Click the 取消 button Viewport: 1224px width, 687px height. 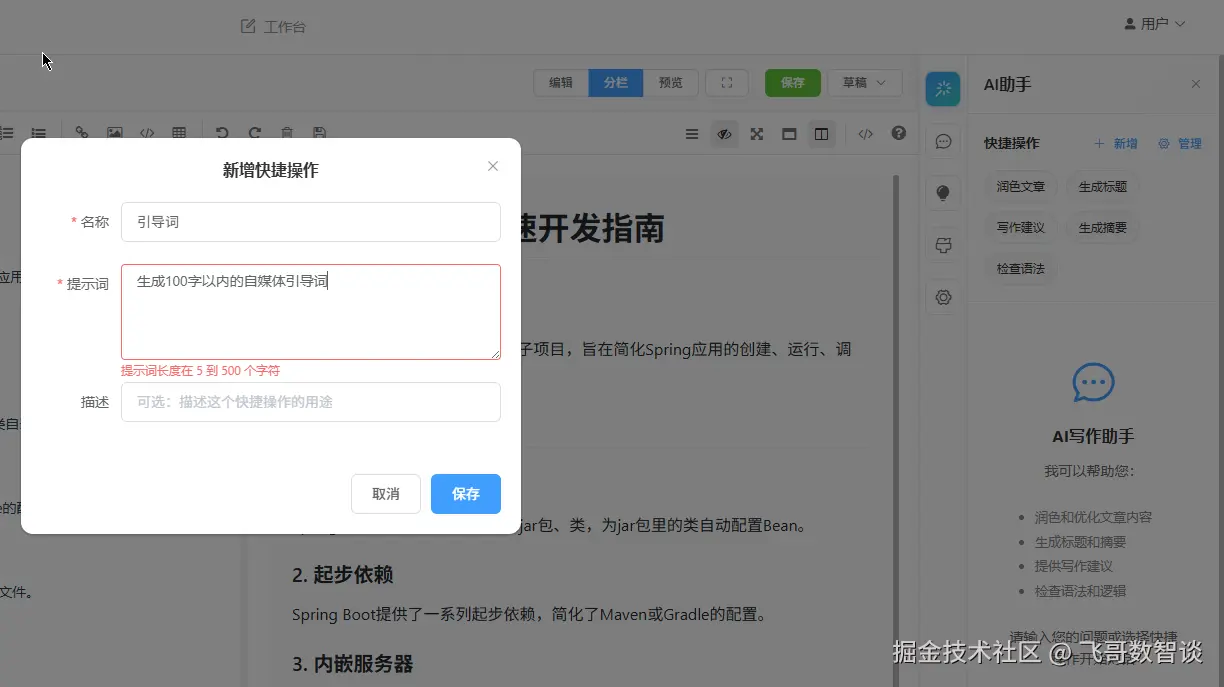386,494
